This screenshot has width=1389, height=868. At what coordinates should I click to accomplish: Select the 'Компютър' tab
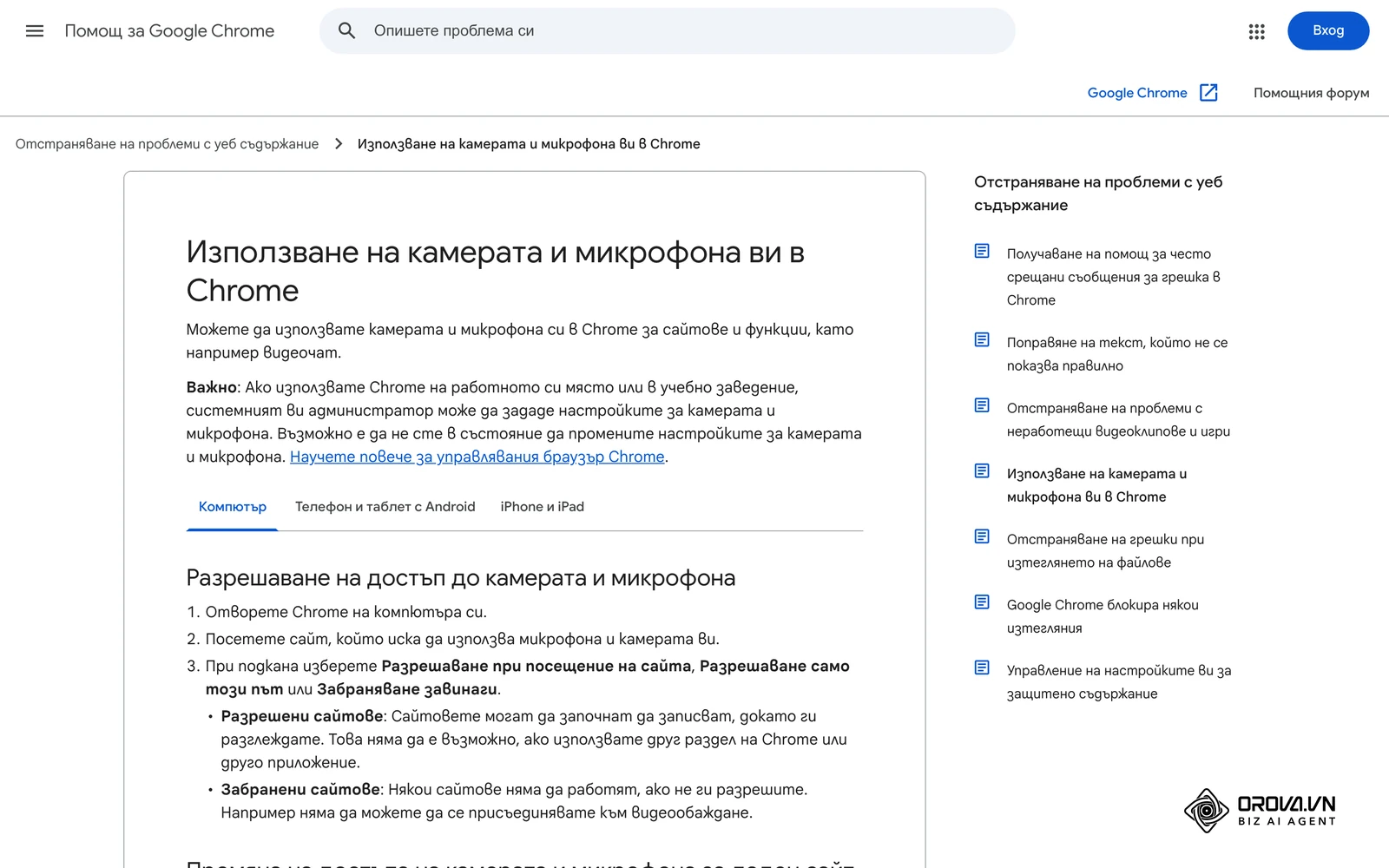point(232,507)
